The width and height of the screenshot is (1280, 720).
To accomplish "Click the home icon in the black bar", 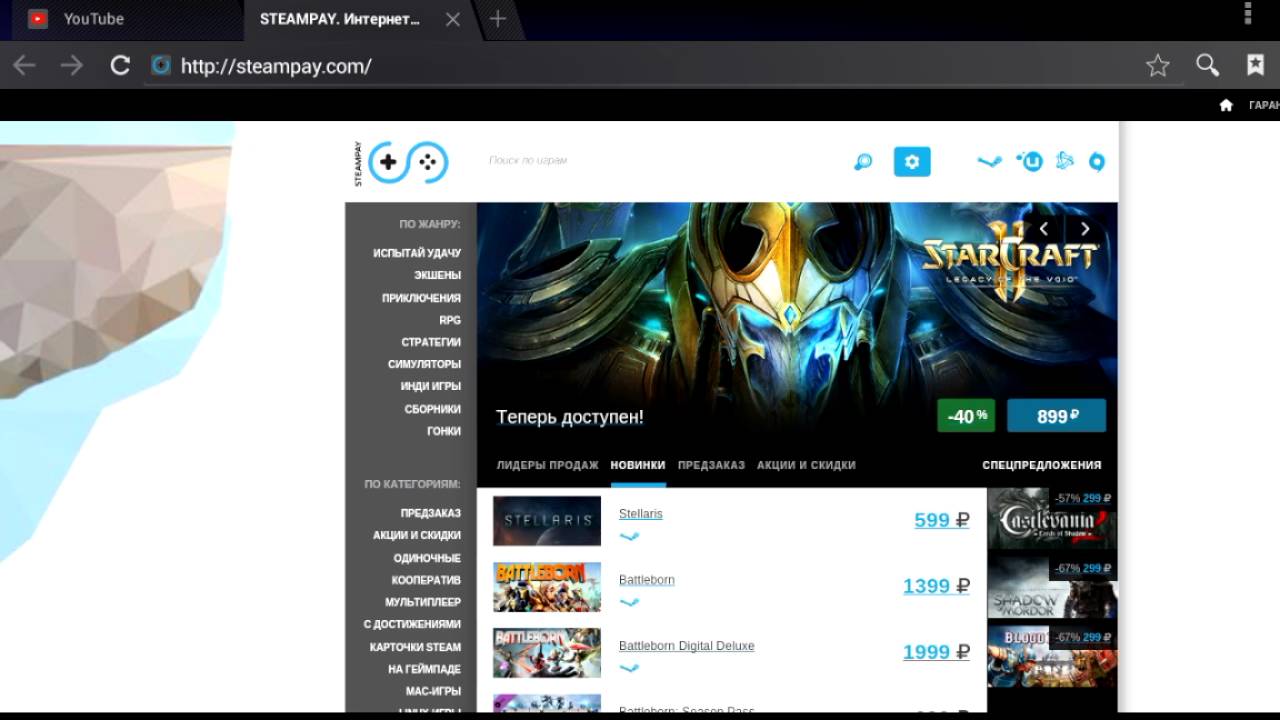I will click(1226, 105).
